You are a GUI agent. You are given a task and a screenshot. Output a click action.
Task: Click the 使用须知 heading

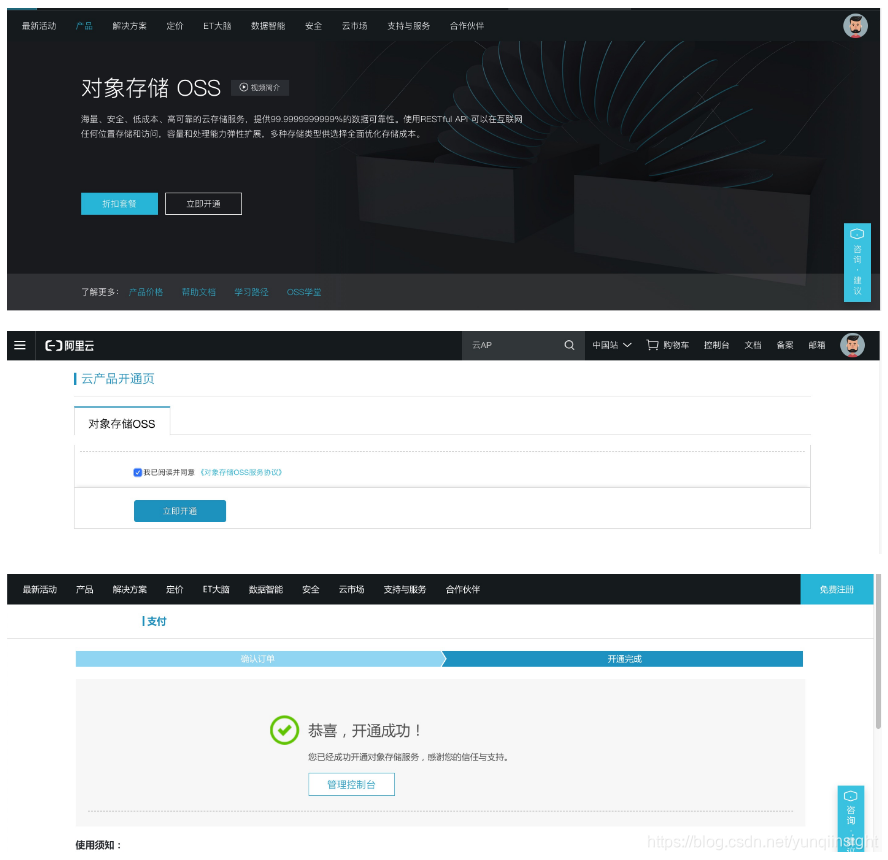tap(99, 845)
